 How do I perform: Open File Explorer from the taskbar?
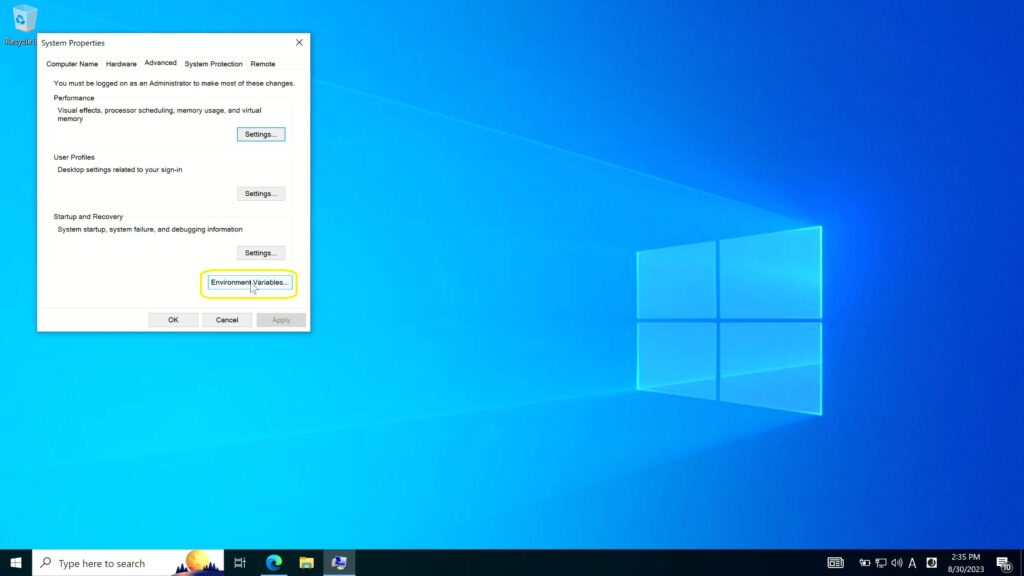(306, 563)
